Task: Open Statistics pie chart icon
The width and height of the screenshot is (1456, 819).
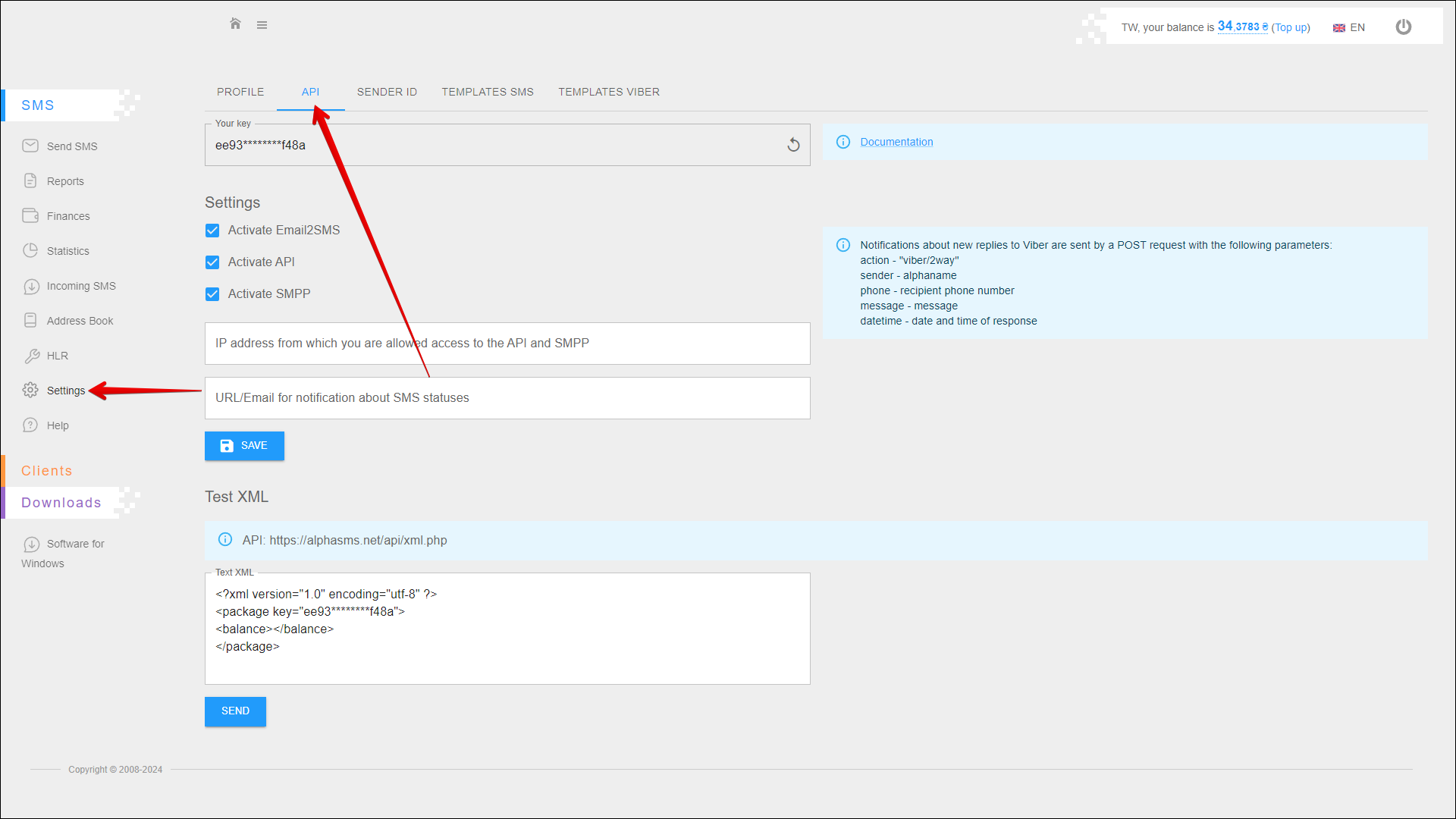Action: coord(30,250)
